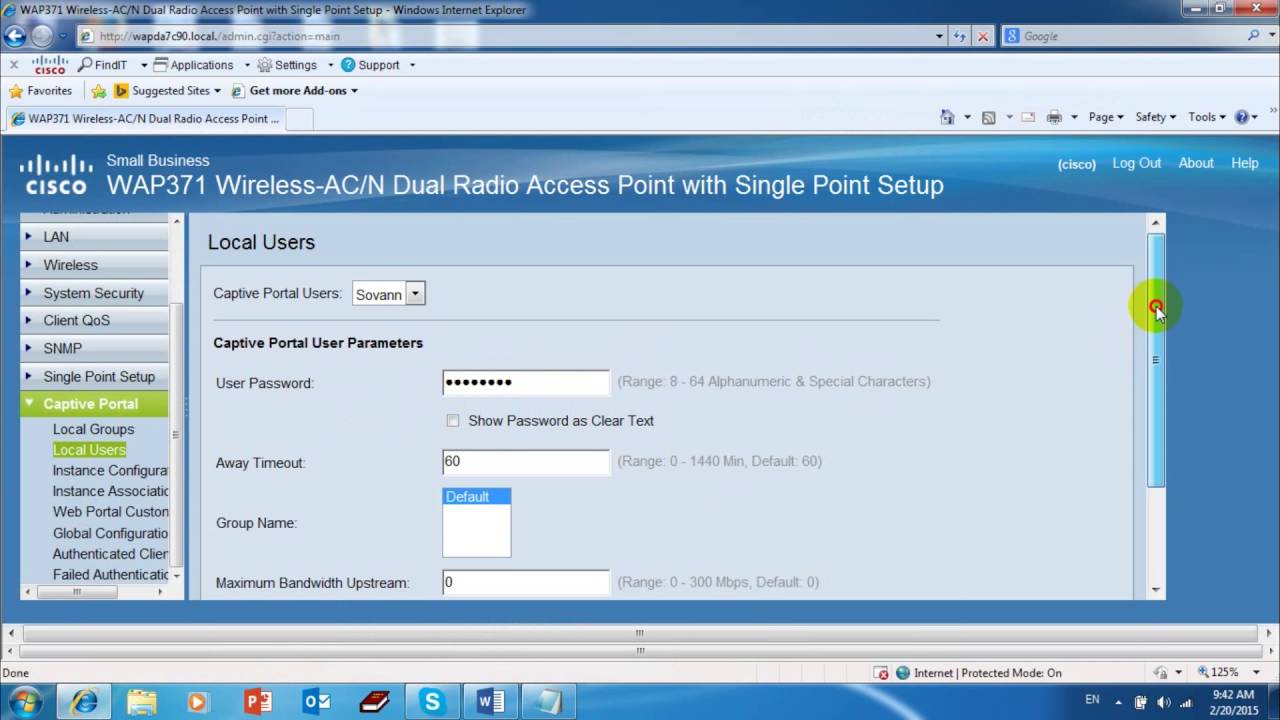This screenshot has height=720, width=1280.
Task: Click the RSS feeds icon
Action: tap(989, 117)
